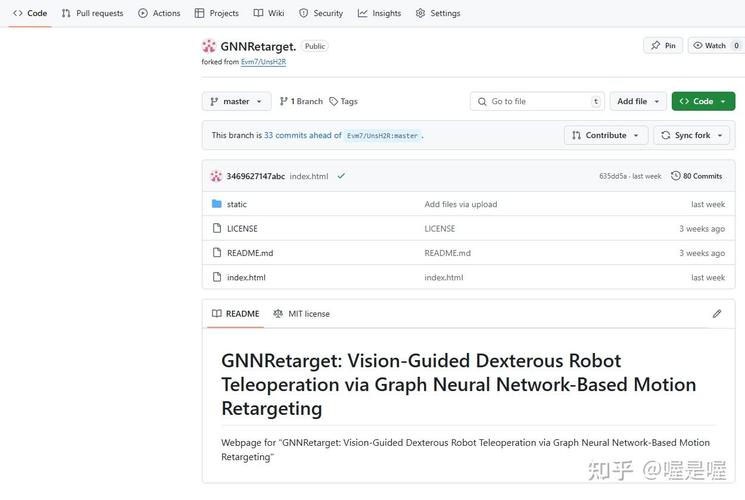Image resolution: width=745 pixels, height=500 pixels.
Task: Switch to the MIT license tab
Action: 301,314
